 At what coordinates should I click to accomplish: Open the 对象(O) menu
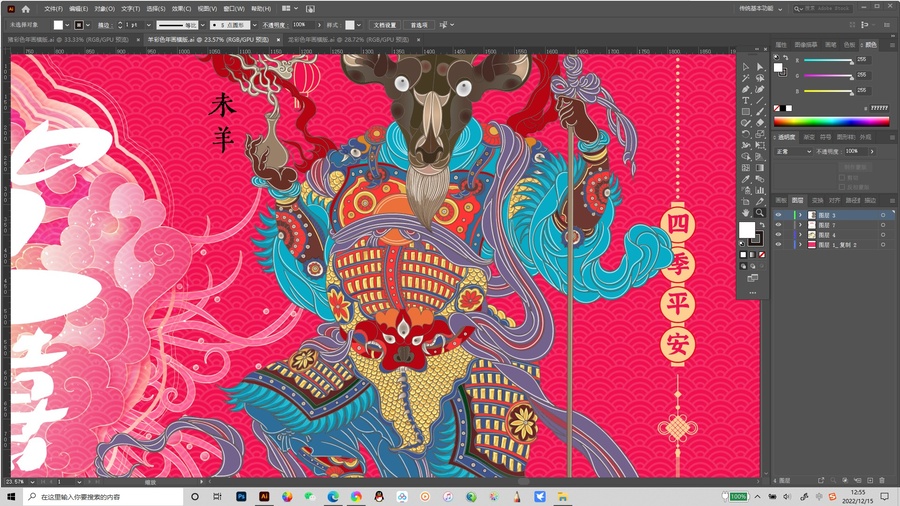(104, 9)
